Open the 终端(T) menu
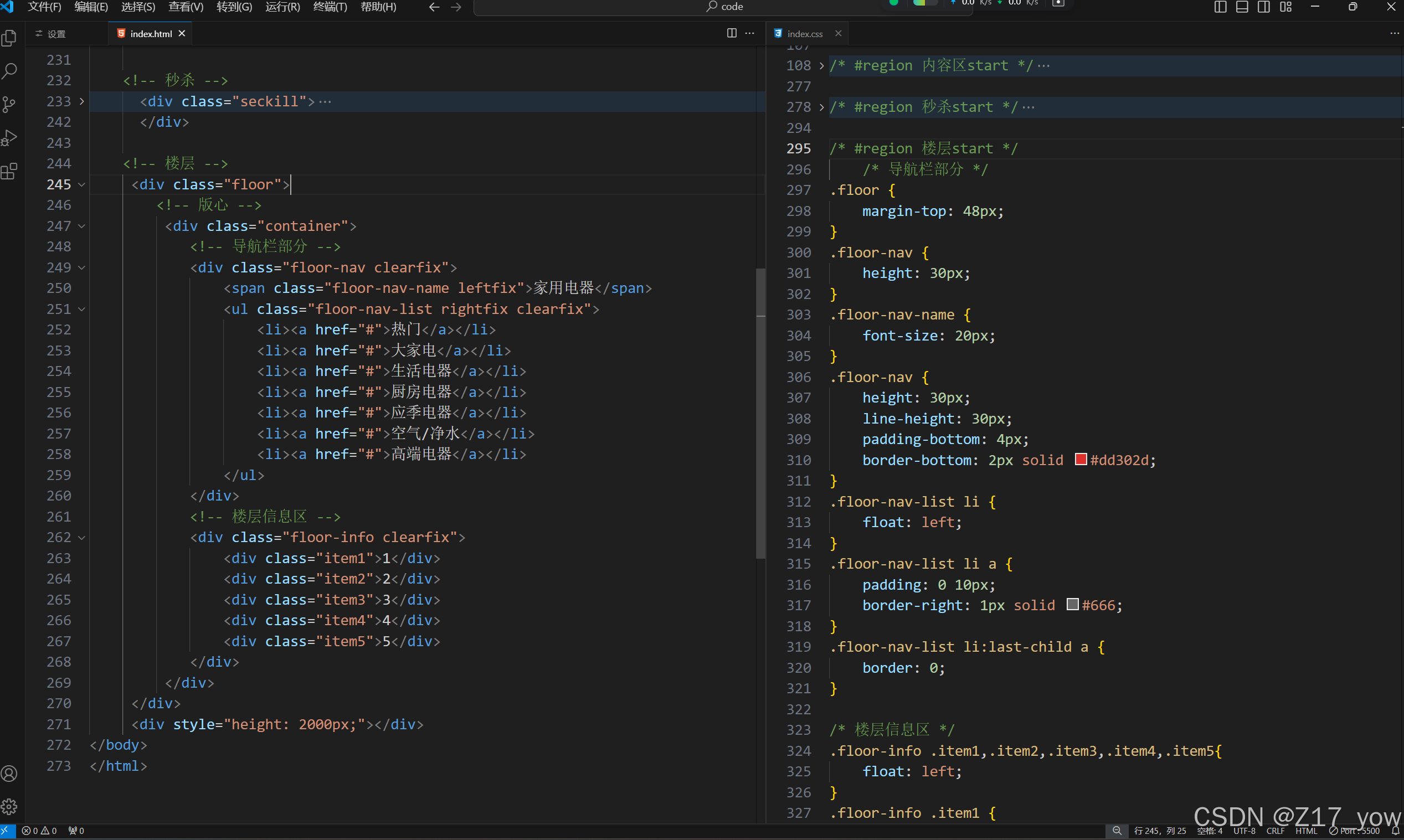The width and height of the screenshot is (1404, 840). click(x=330, y=7)
